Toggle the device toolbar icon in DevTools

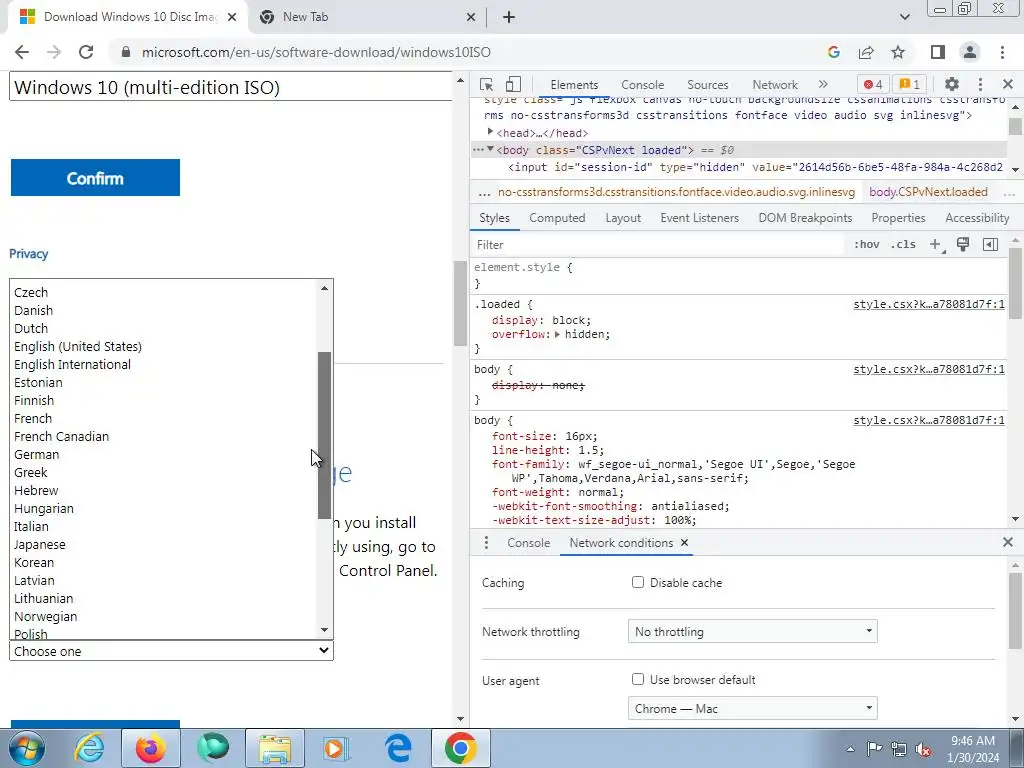click(513, 84)
